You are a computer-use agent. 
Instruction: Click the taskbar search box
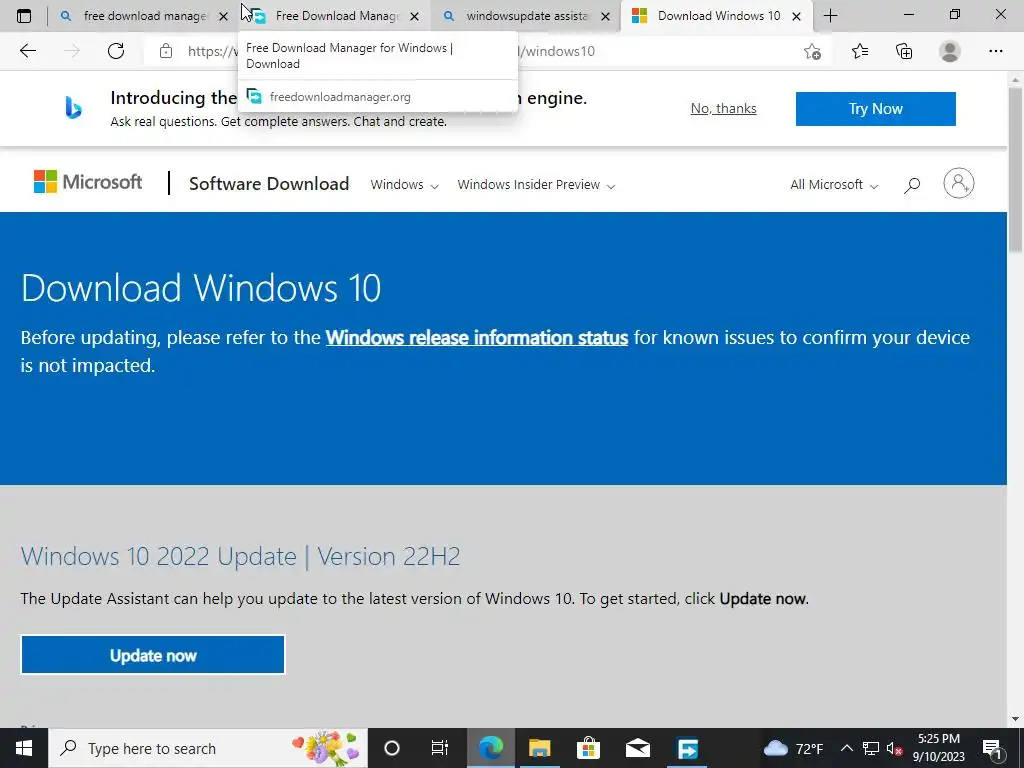[x=208, y=748]
